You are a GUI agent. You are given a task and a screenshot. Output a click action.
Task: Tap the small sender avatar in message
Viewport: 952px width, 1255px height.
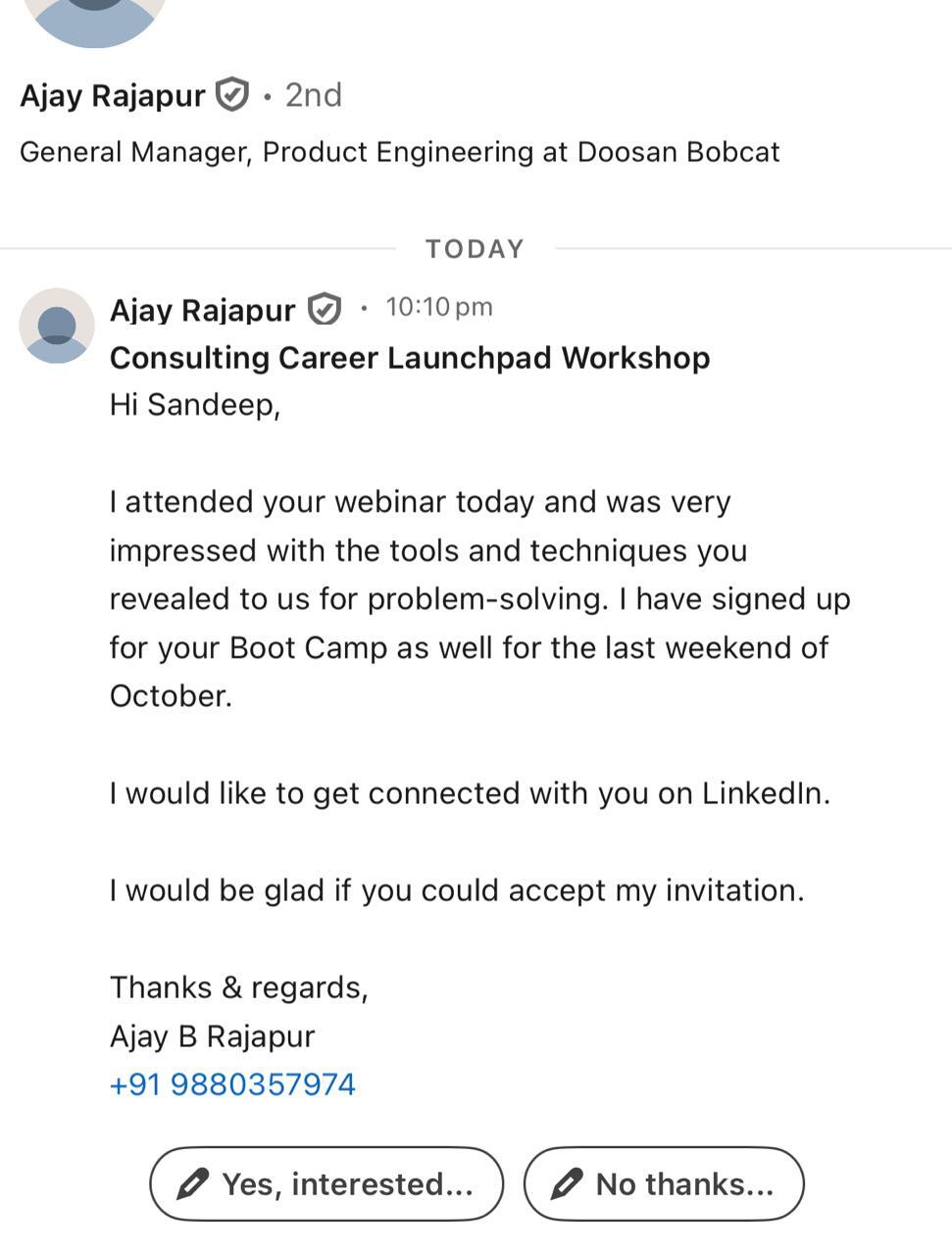pyautogui.click(x=57, y=326)
